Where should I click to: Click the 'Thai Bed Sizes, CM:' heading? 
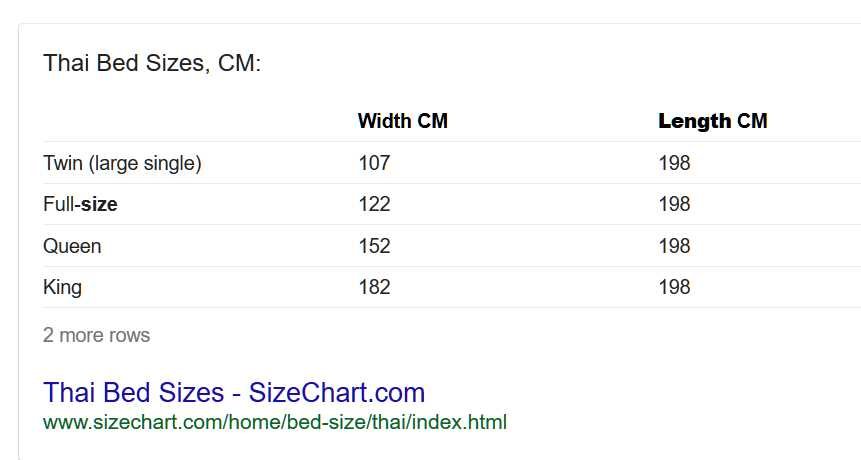[152, 63]
